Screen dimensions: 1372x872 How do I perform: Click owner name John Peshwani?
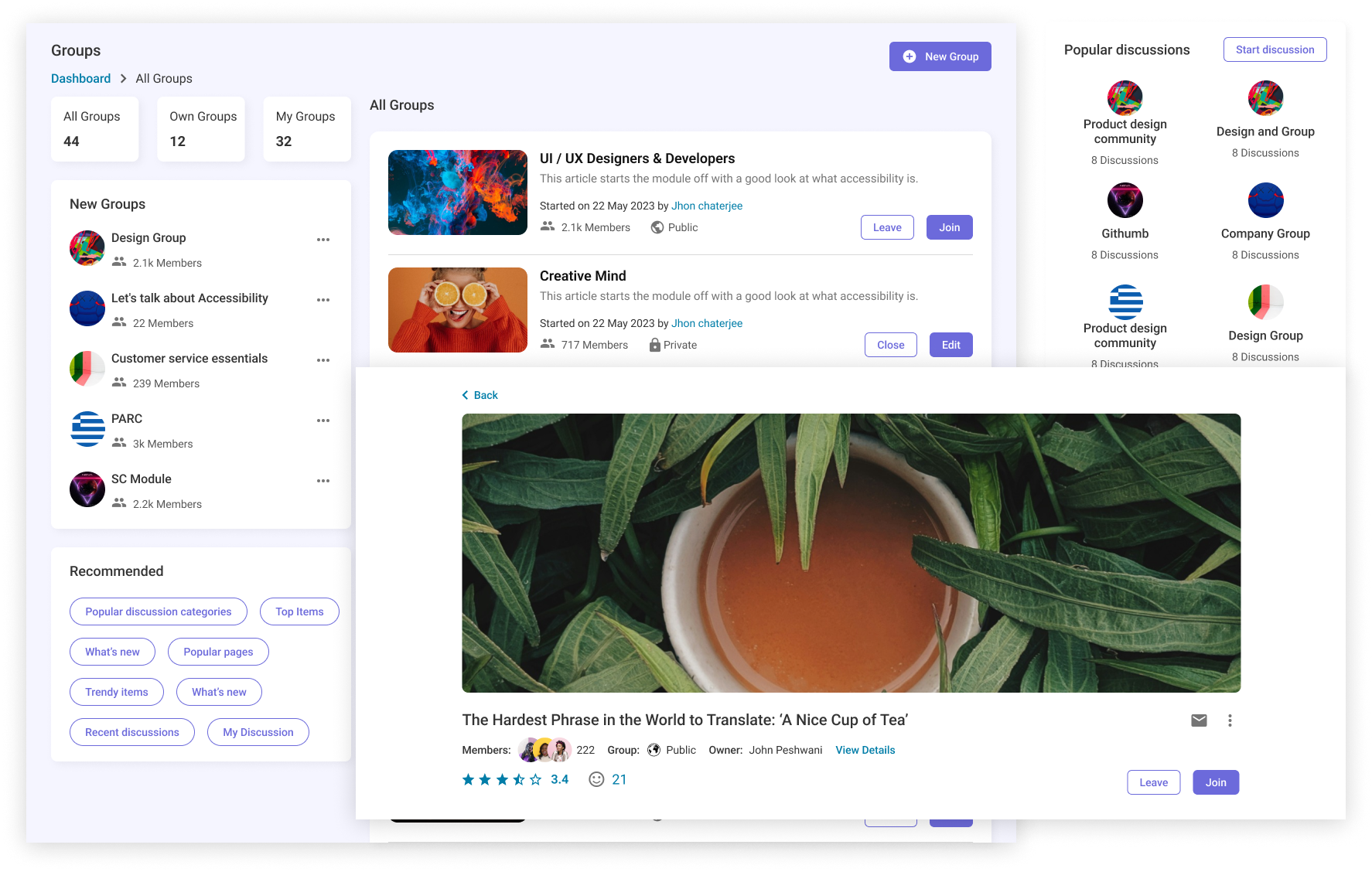tap(786, 750)
